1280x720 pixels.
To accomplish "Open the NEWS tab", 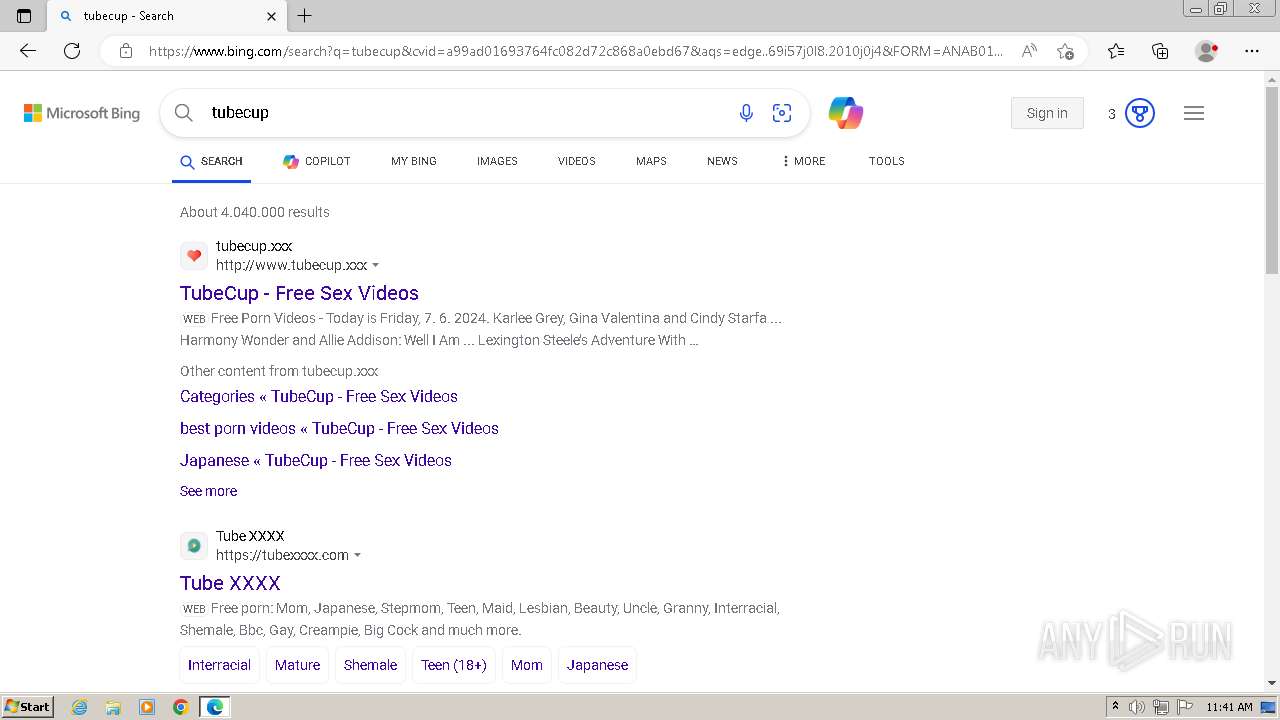I will pyautogui.click(x=722, y=161).
